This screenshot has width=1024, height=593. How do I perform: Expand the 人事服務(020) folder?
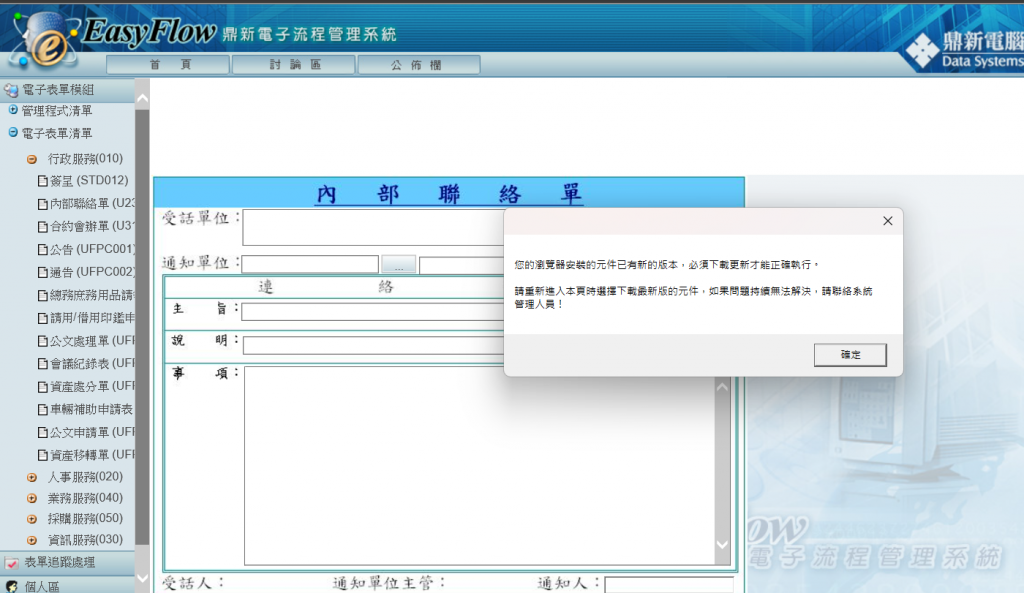31,477
